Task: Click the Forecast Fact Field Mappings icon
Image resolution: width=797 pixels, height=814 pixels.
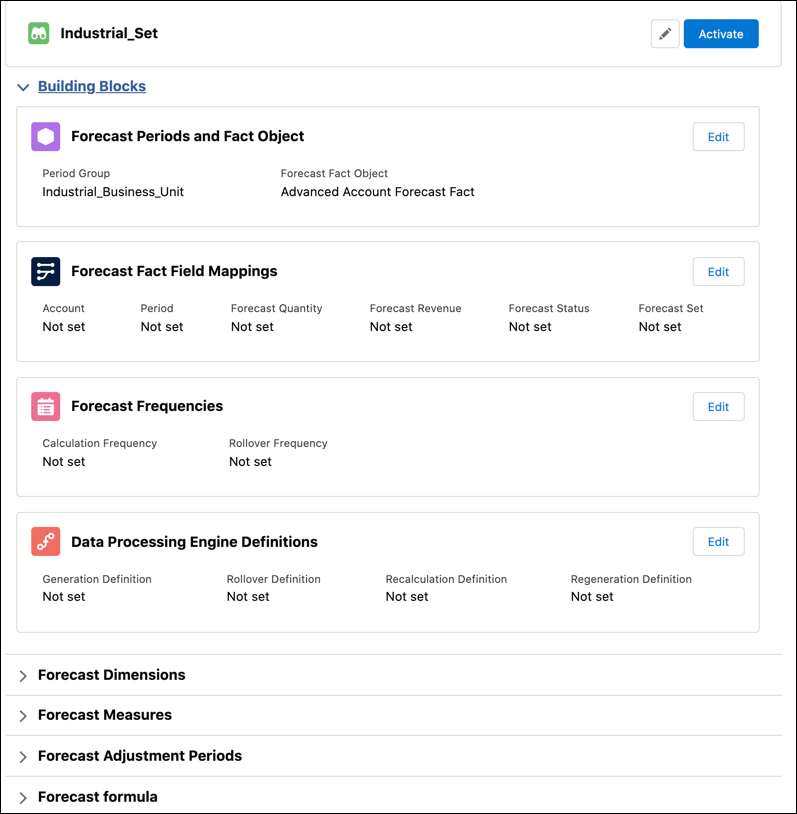Action: 46,272
